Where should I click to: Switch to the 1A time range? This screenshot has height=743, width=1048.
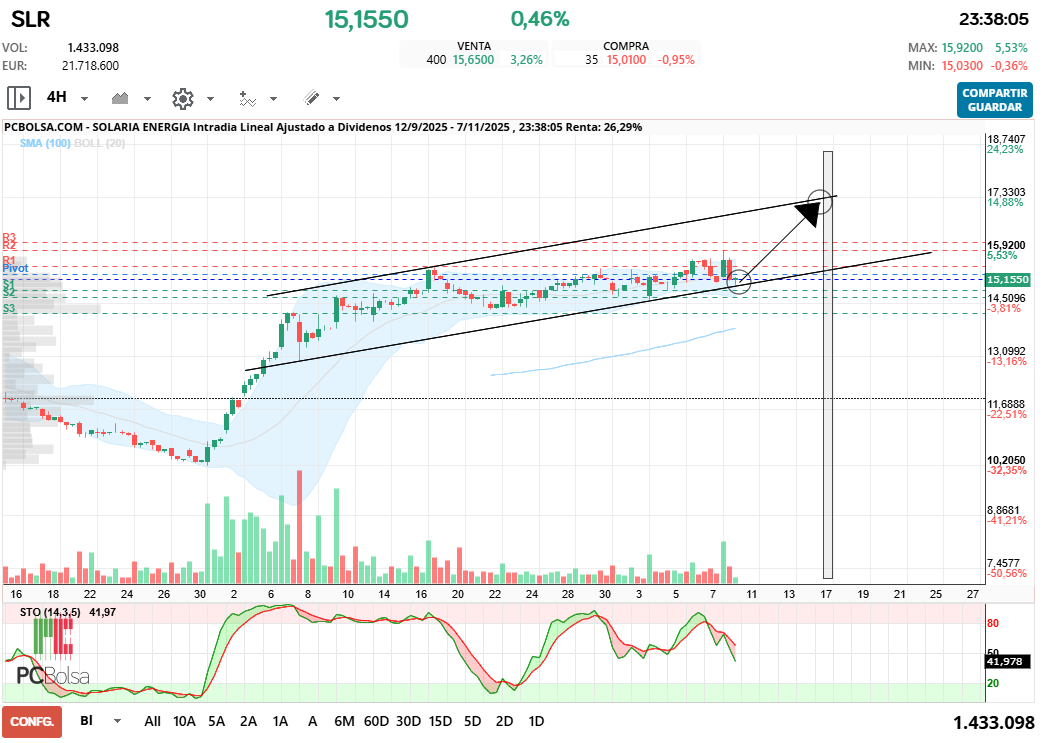click(x=280, y=721)
